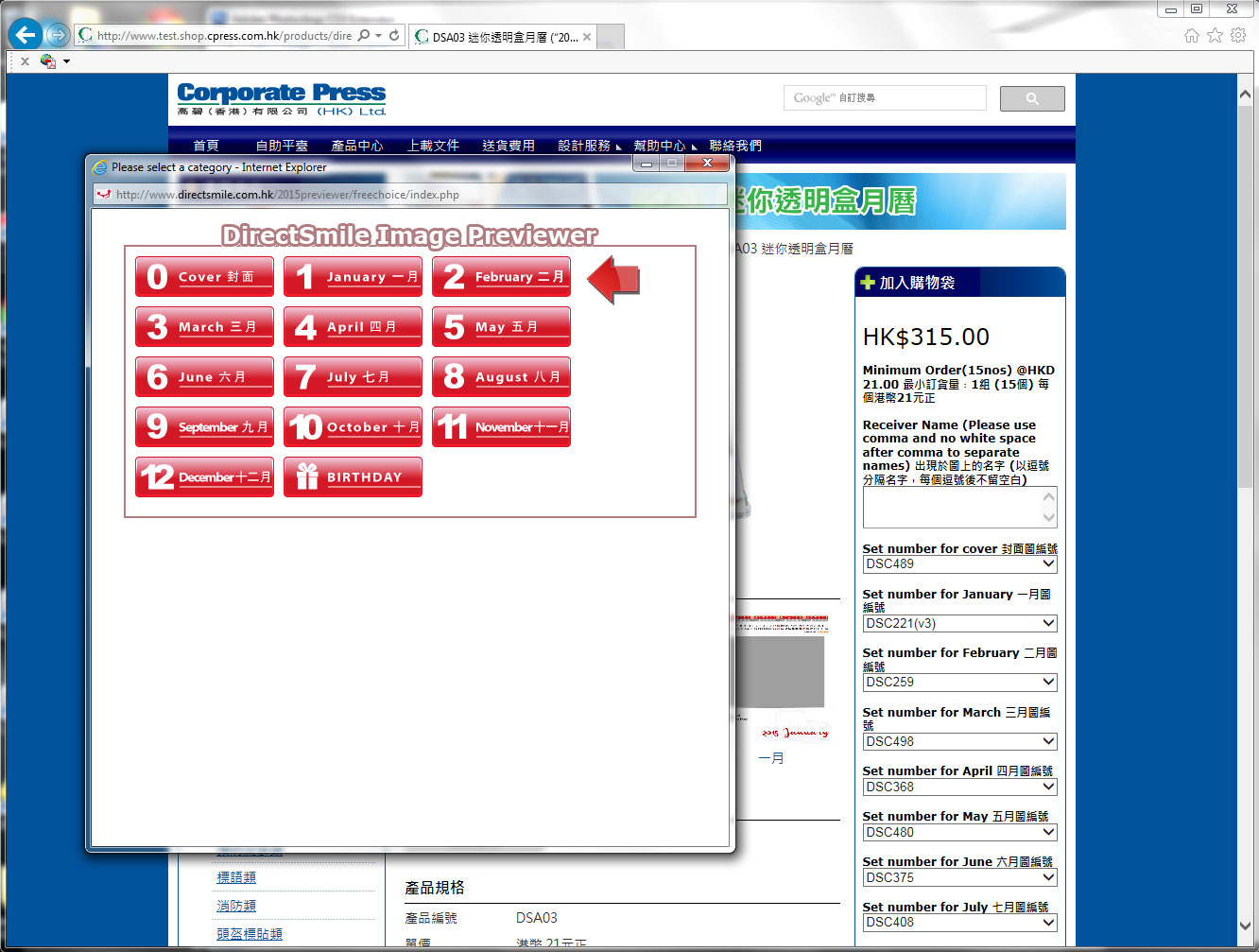Select the 產品中心 navigation menu item

click(x=357, y=146)
